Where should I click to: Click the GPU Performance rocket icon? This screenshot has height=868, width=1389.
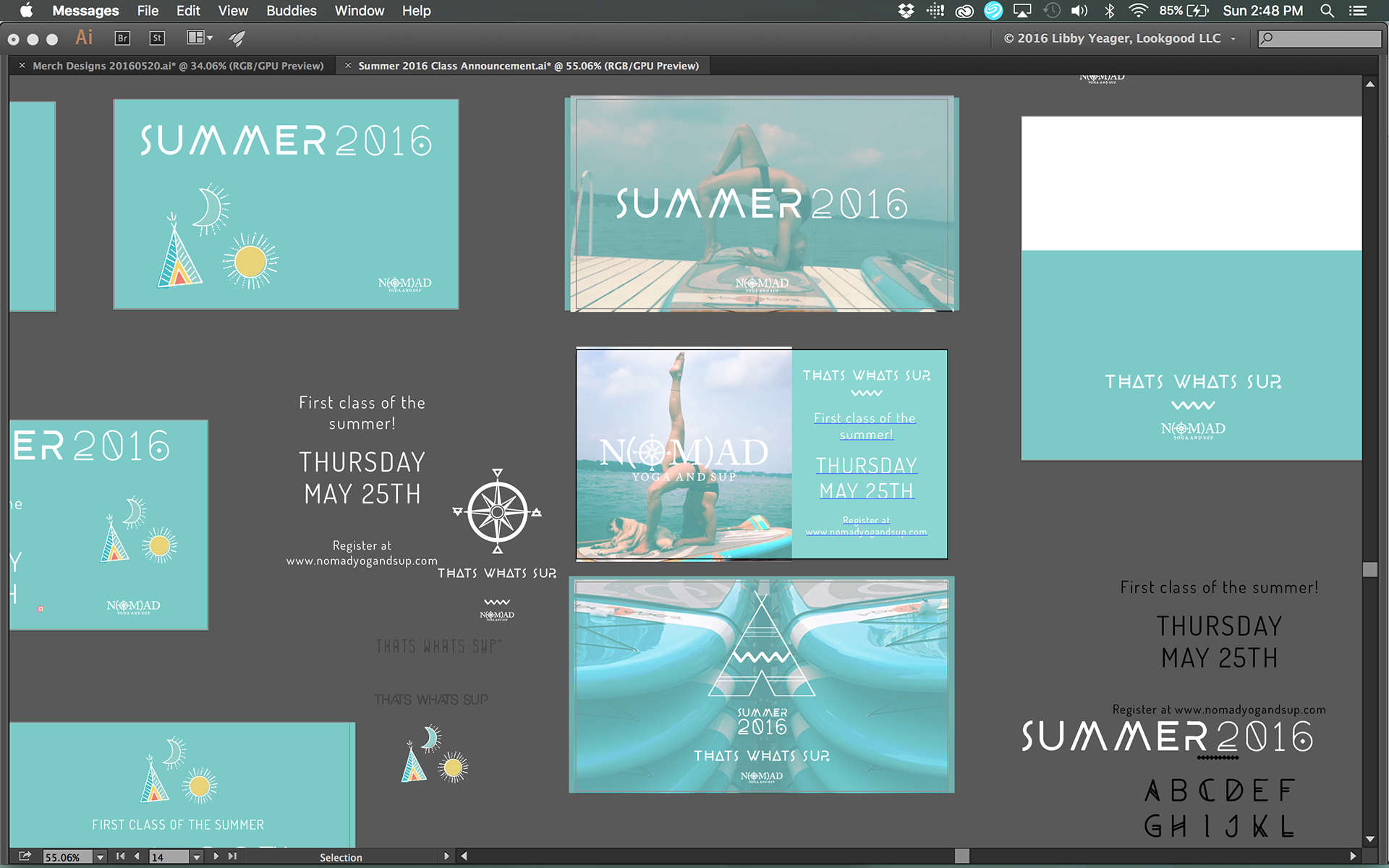[x=237, y=38]
